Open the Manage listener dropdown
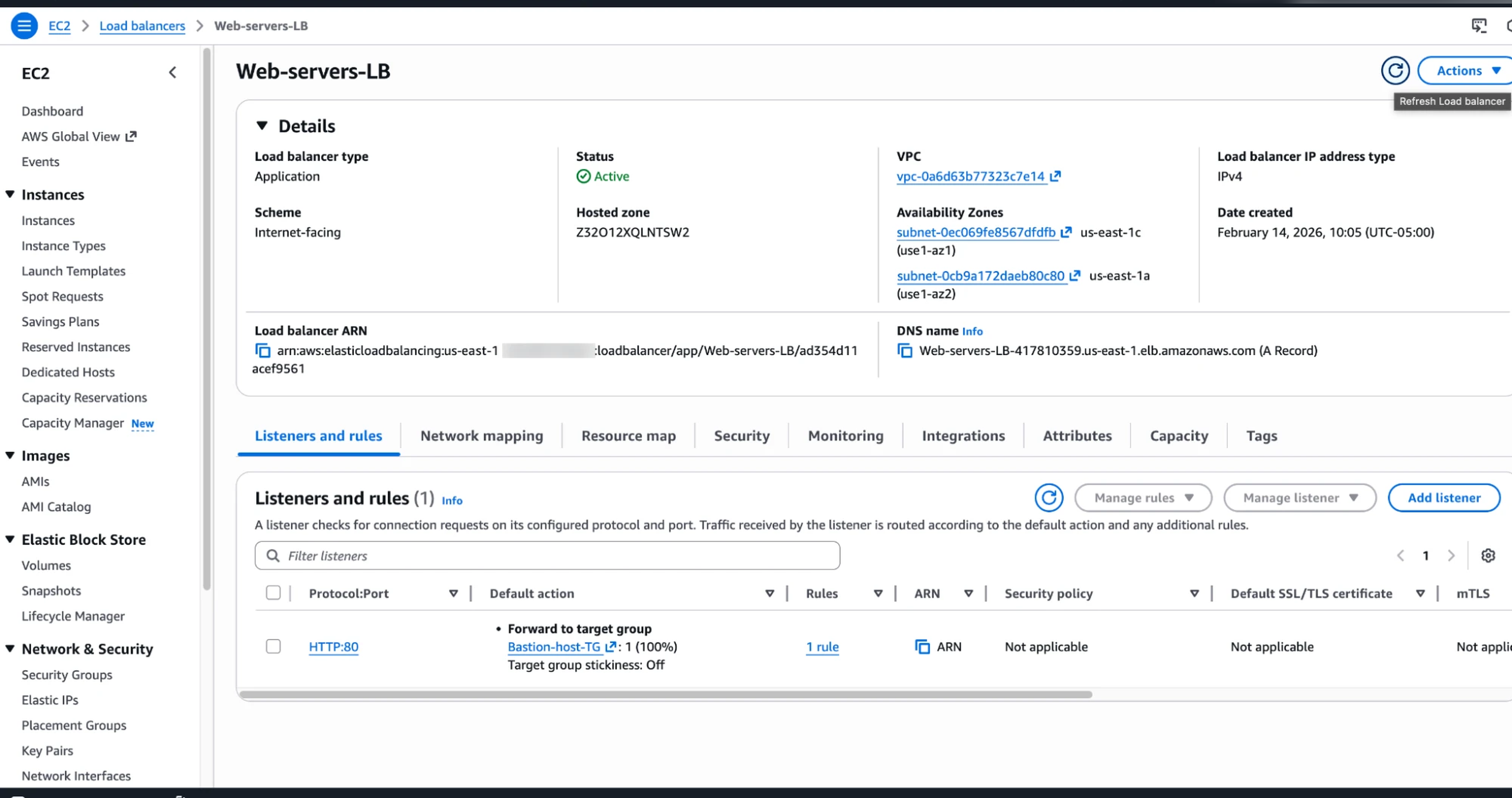The height and width of the screenshot is (798, 1512). tap(1300, 497)
